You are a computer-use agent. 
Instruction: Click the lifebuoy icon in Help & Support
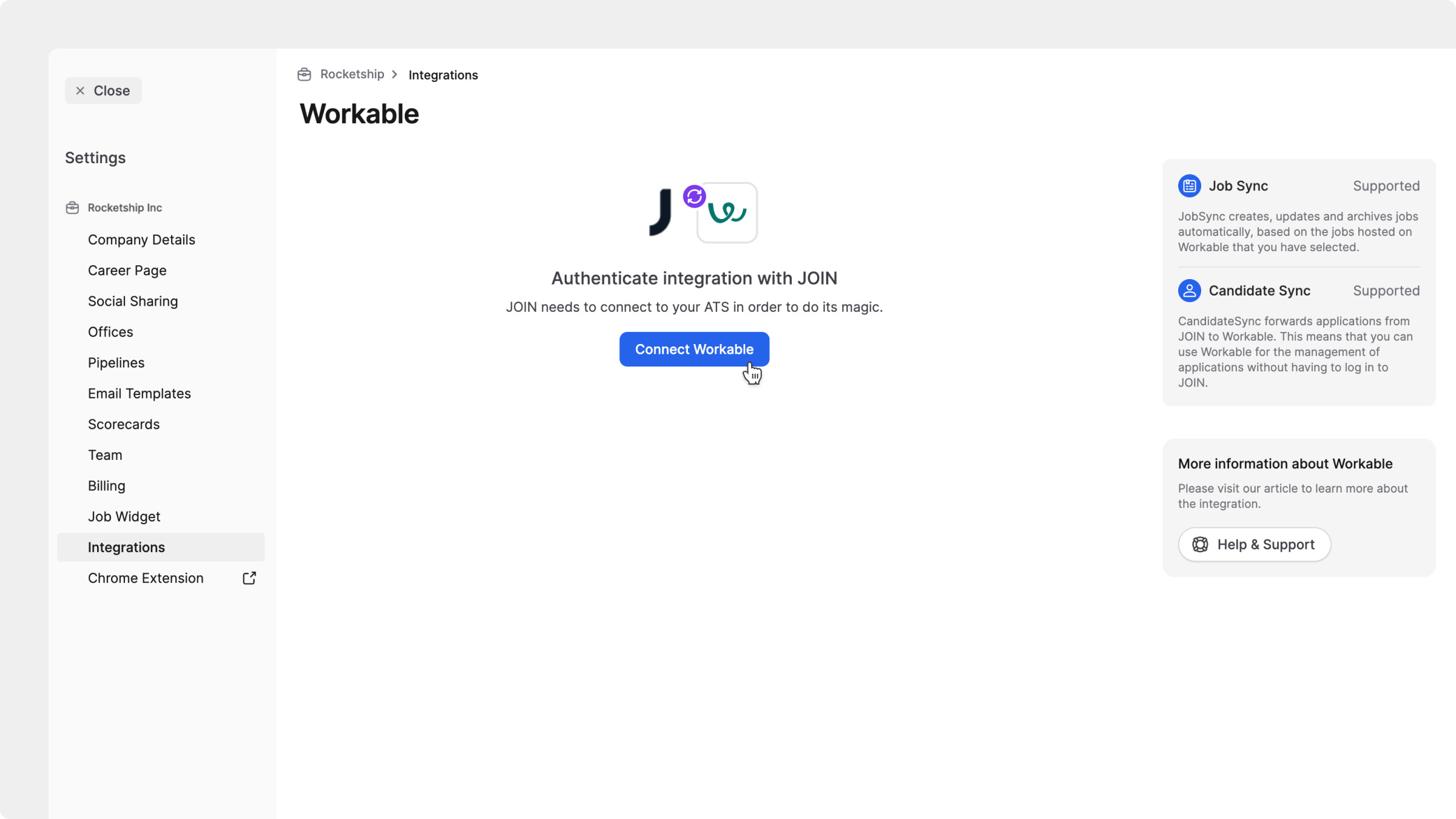pyautogui.click(x=1200, y=545)
